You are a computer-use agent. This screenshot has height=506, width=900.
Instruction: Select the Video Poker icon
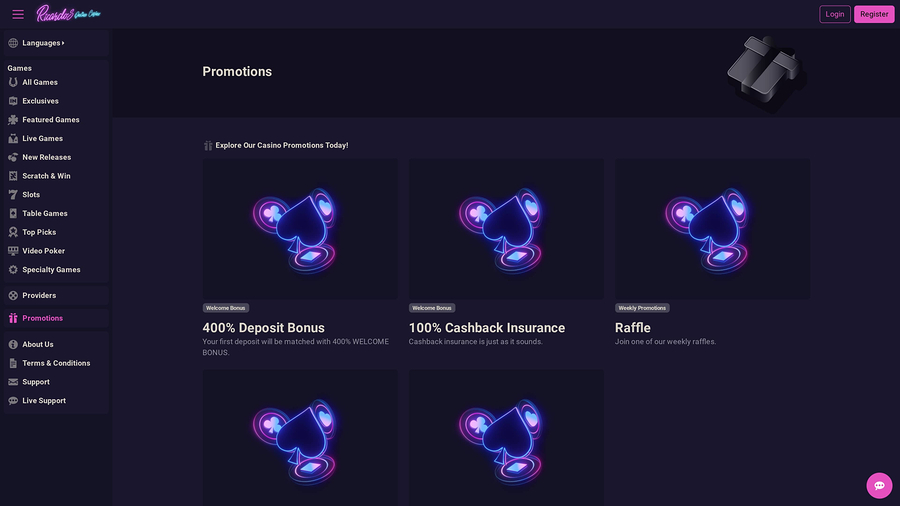pos(13,251)
